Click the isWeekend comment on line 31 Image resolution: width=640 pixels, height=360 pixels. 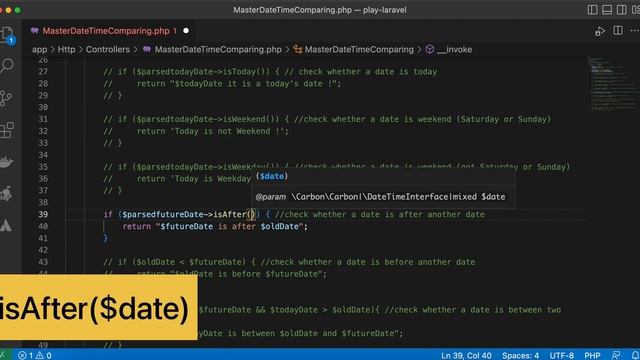(x=327, y=119)
